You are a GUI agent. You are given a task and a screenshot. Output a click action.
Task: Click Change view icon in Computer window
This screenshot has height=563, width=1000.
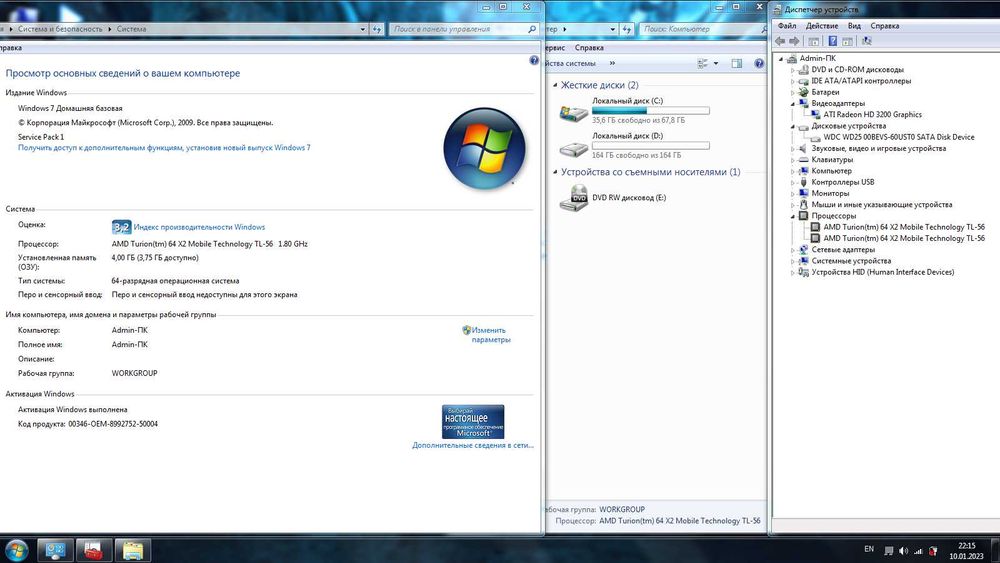(703, 63)
